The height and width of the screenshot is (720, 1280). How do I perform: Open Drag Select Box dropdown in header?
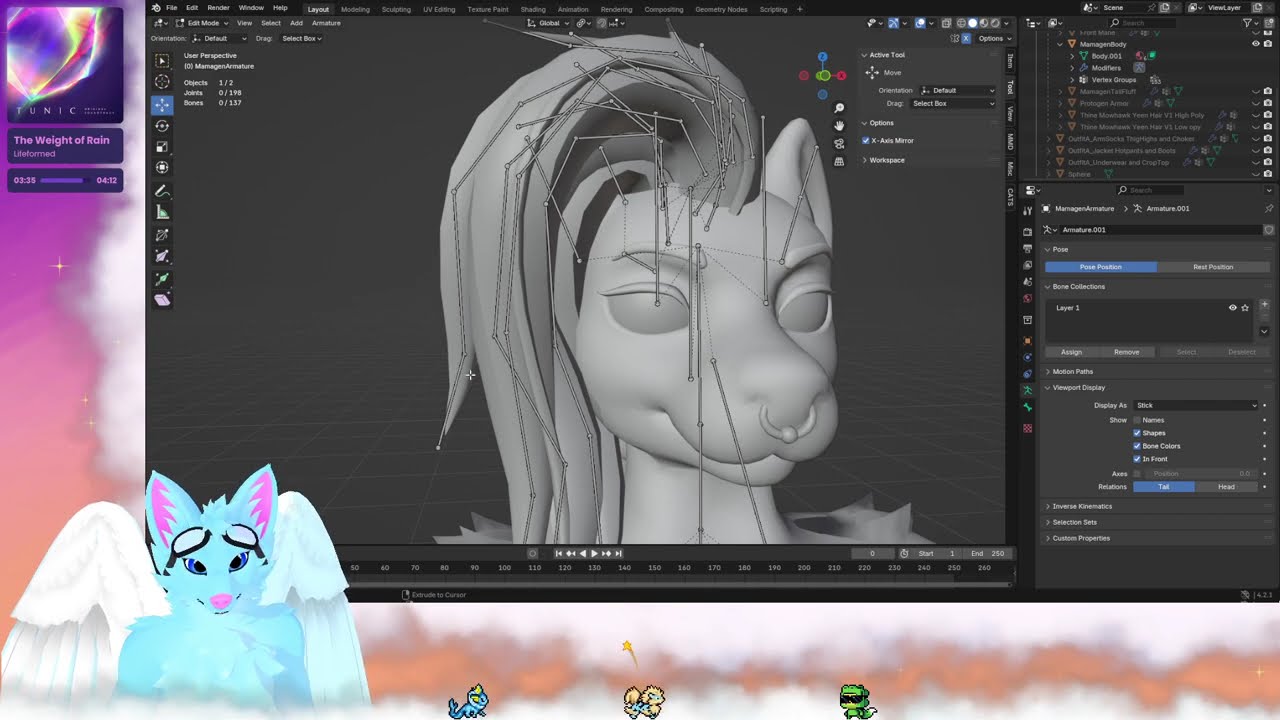[302, 39]
